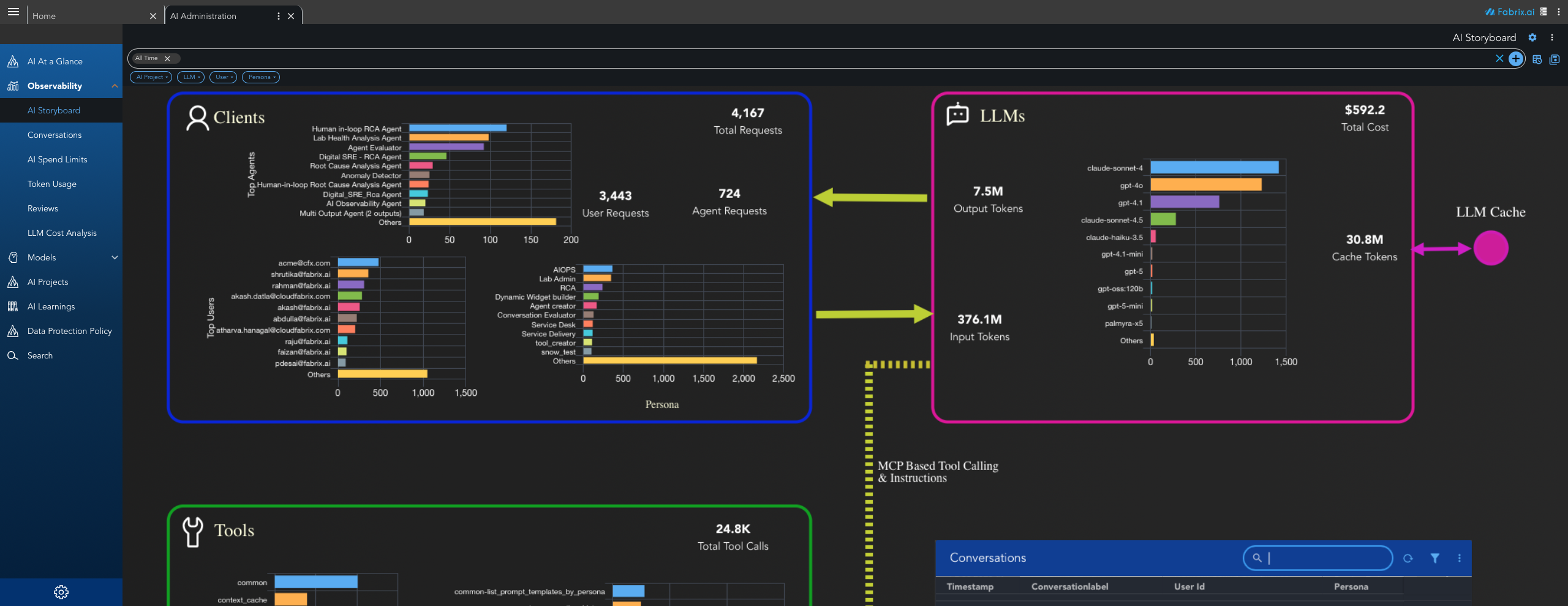Open the filter icon in Conversations panel
The height and width of the screenshot is (606, 1568).
(1434, 558)
